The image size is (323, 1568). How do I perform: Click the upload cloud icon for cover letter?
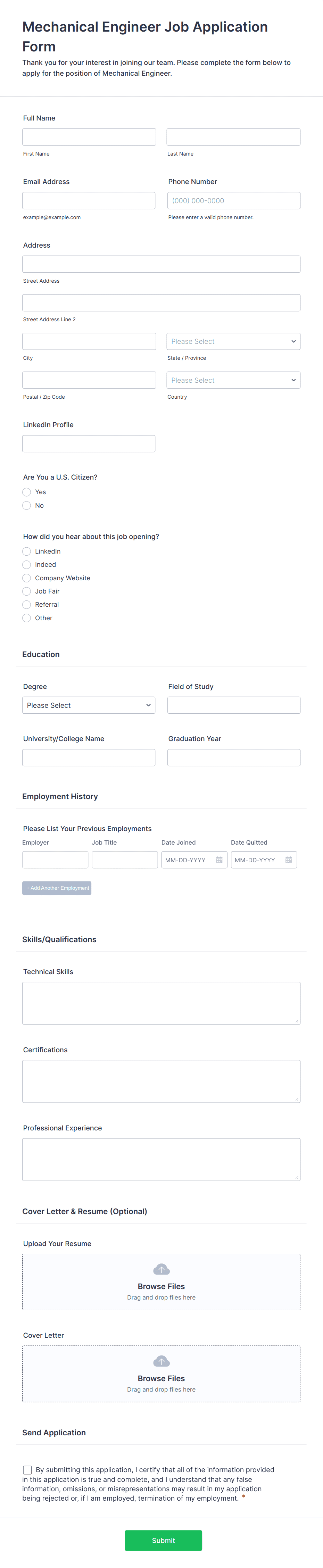click(x=161, y=1361)
